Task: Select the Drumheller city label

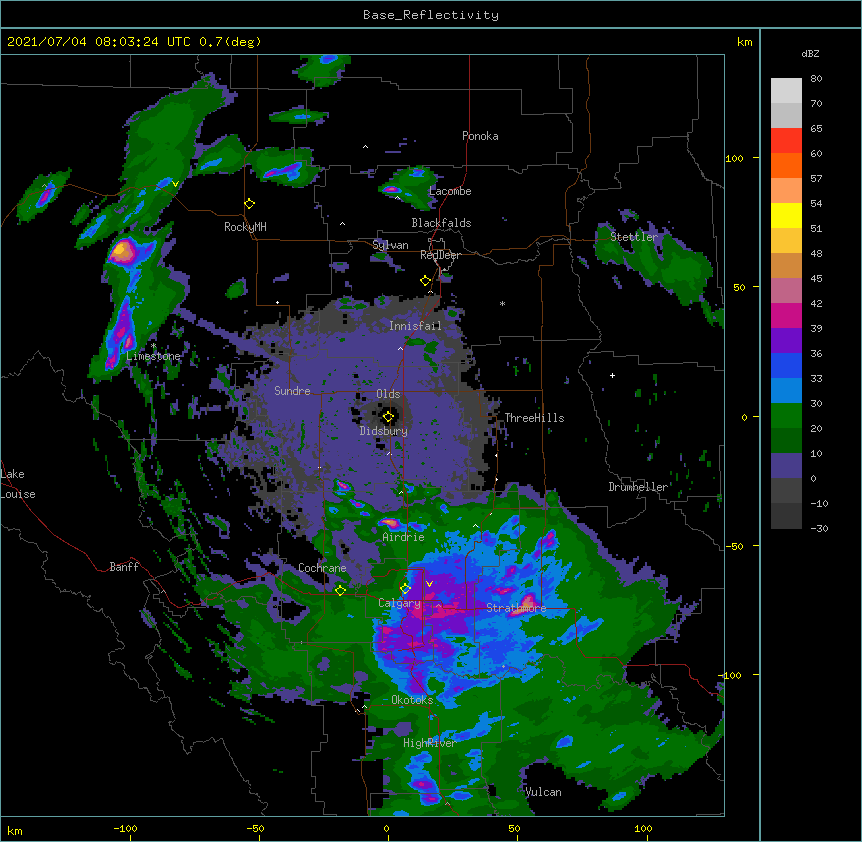Action: point(638,487)
